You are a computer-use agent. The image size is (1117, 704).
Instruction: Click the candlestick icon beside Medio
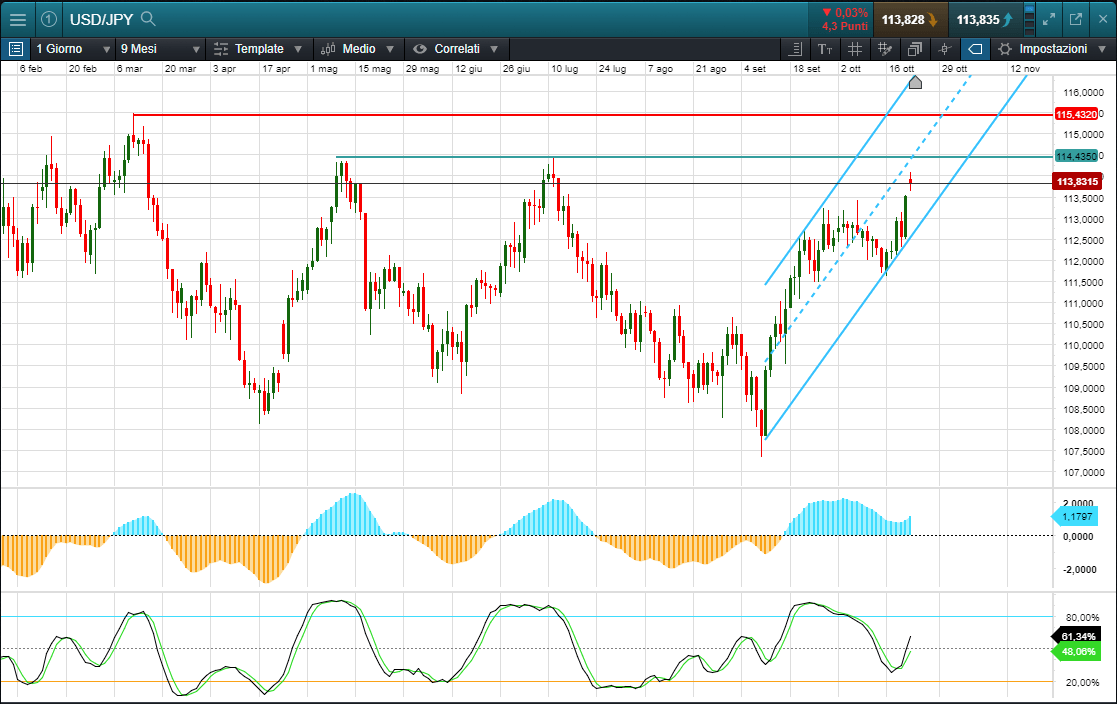[x=328, y=48]
